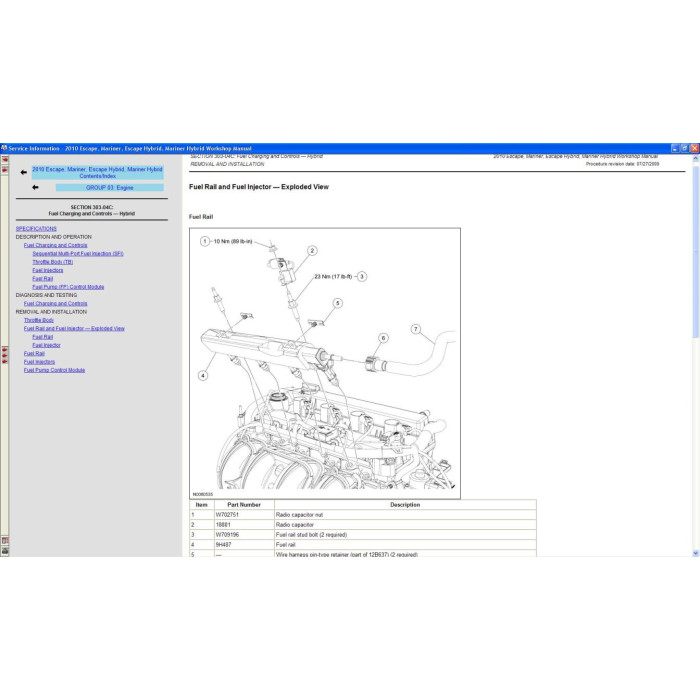The width and height of the screenshot is (700, 700).
Task: Click the 'DESCRIPTION AND OPERATION' heading
Action: [54, 237]
